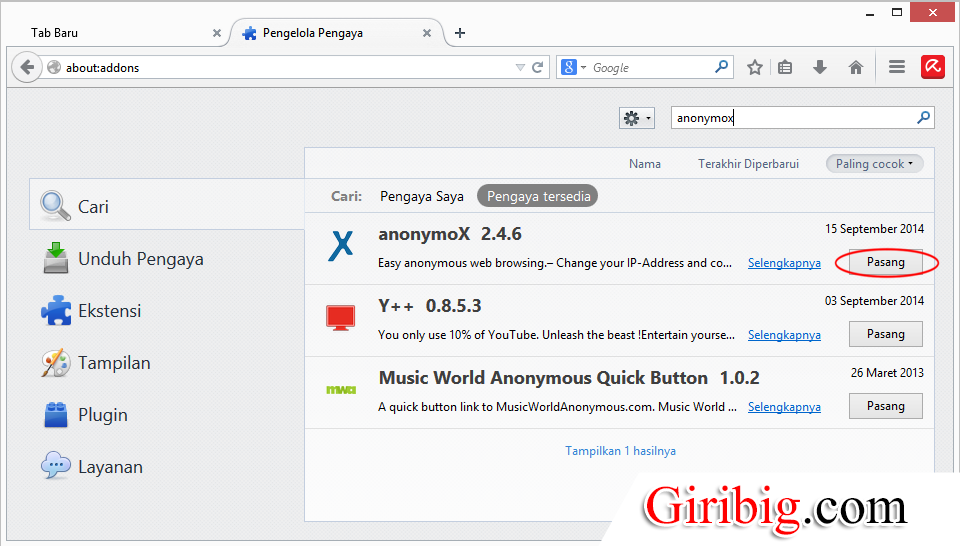Close the Pengelola Pengaya tab

point(427,33)
